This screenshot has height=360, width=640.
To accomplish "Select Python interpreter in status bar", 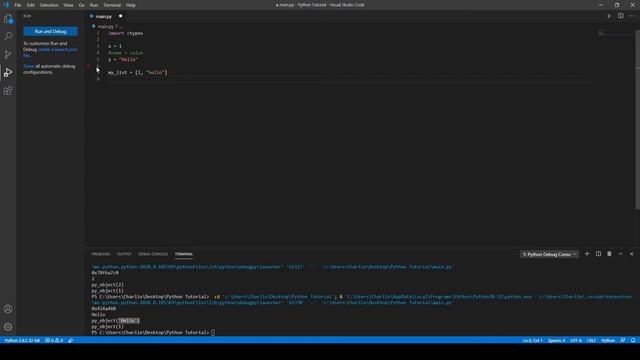I will [22, 340].
